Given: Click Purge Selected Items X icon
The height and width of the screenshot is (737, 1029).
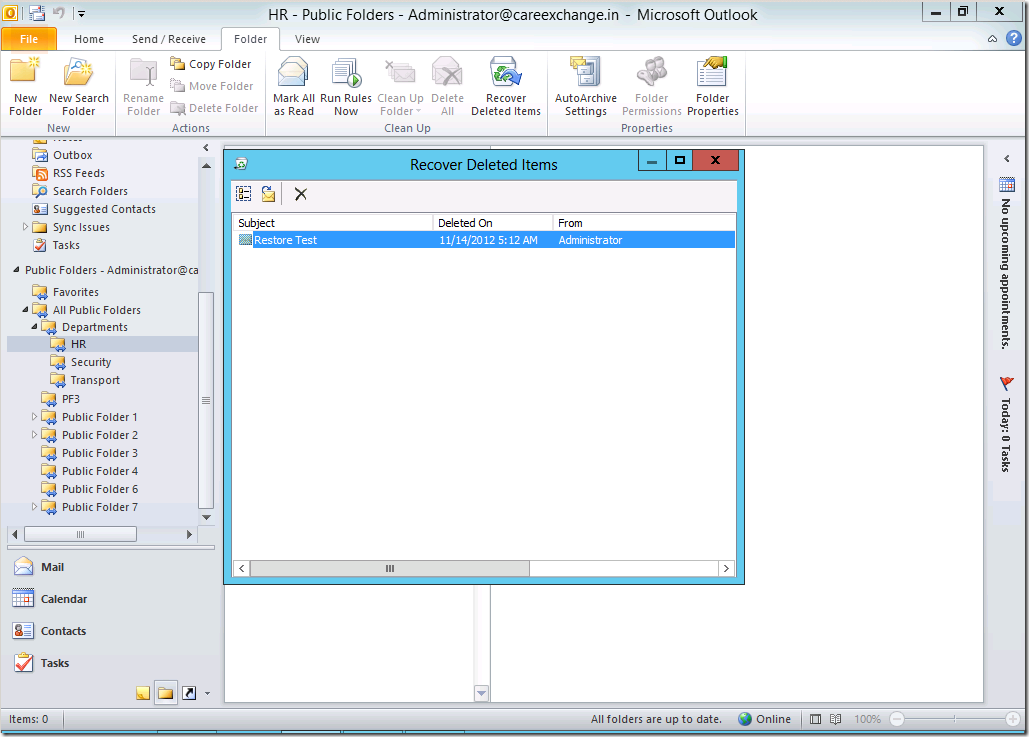Looking at the screenshot, I should (301, 194).
